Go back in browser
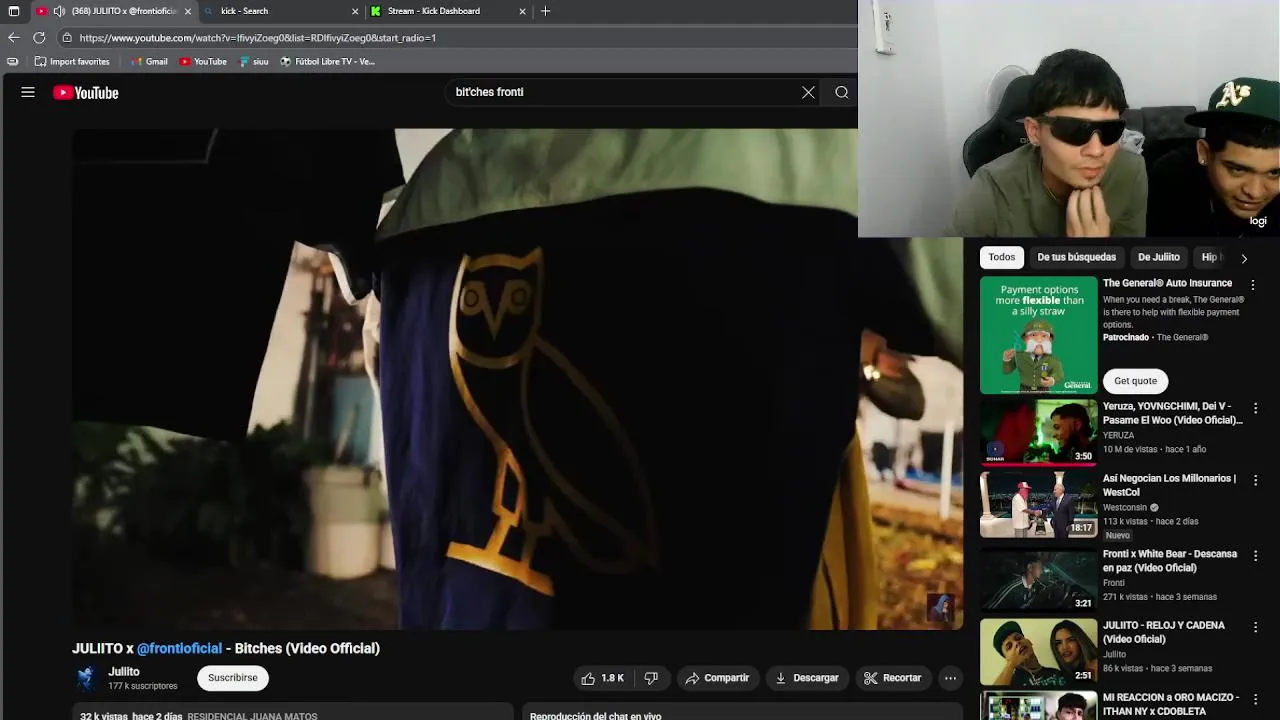 13,38
